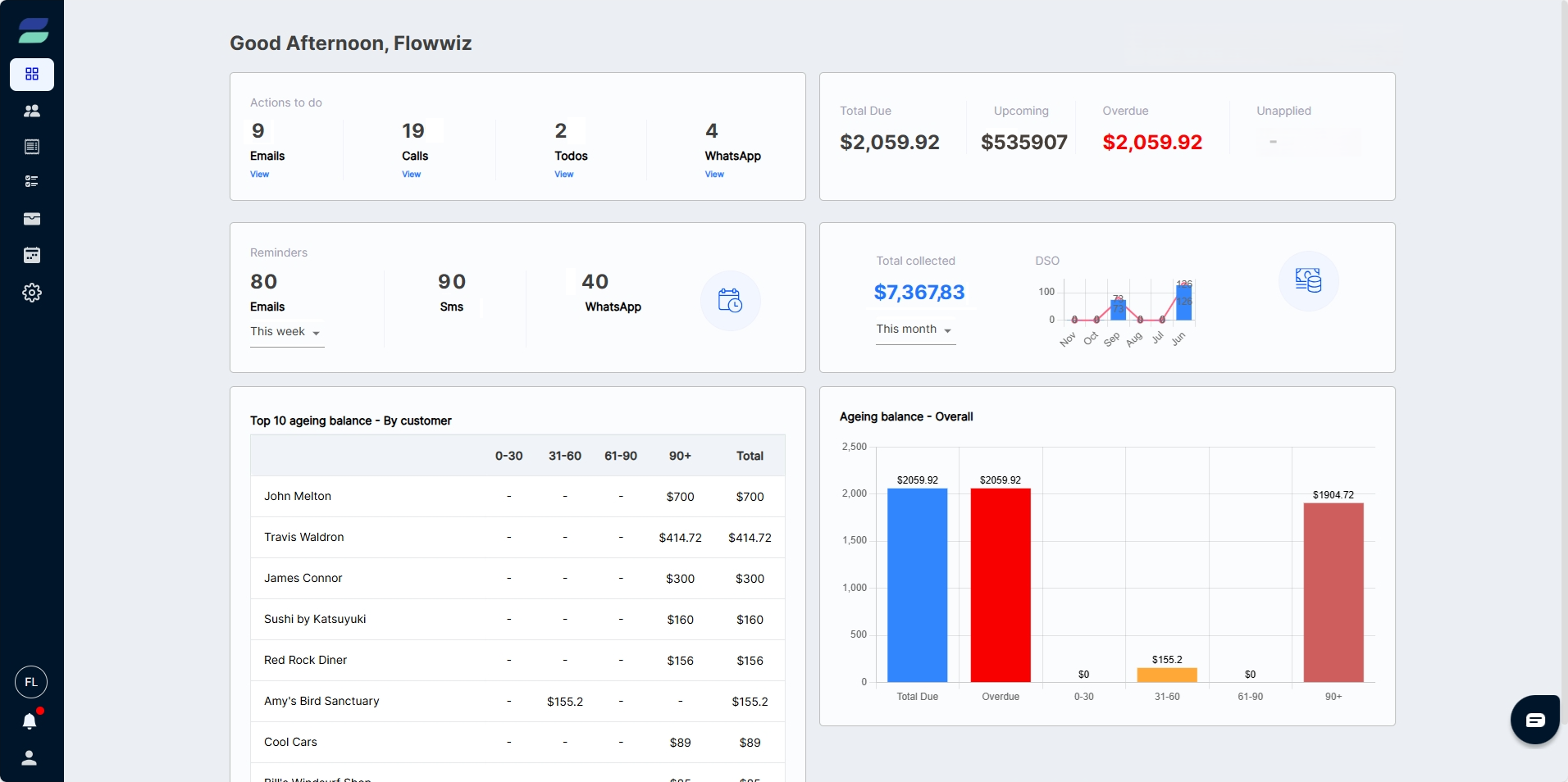Click the Amy's Bird Sanctuary customer name
Viewport: 1568px width, 782px height.
click(321, 702)
